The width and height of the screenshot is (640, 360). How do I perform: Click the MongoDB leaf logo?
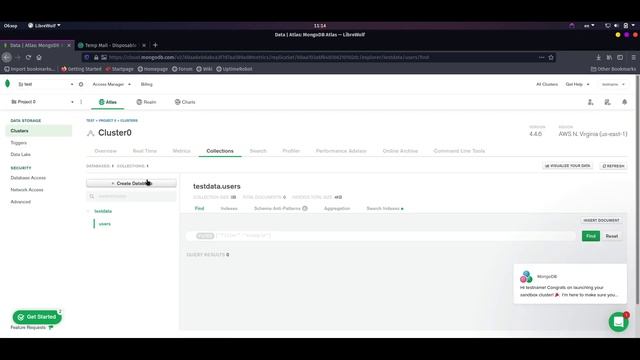point(7,84)
